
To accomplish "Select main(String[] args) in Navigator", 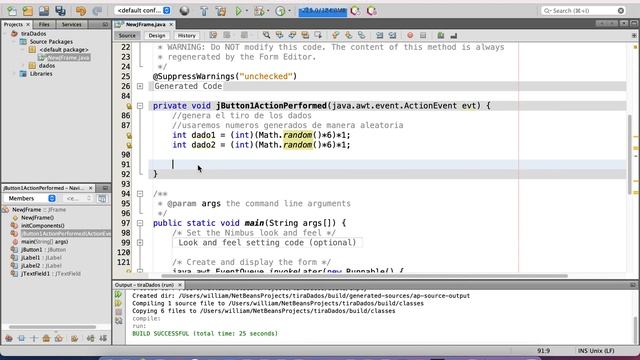I will tap(44, 242).
